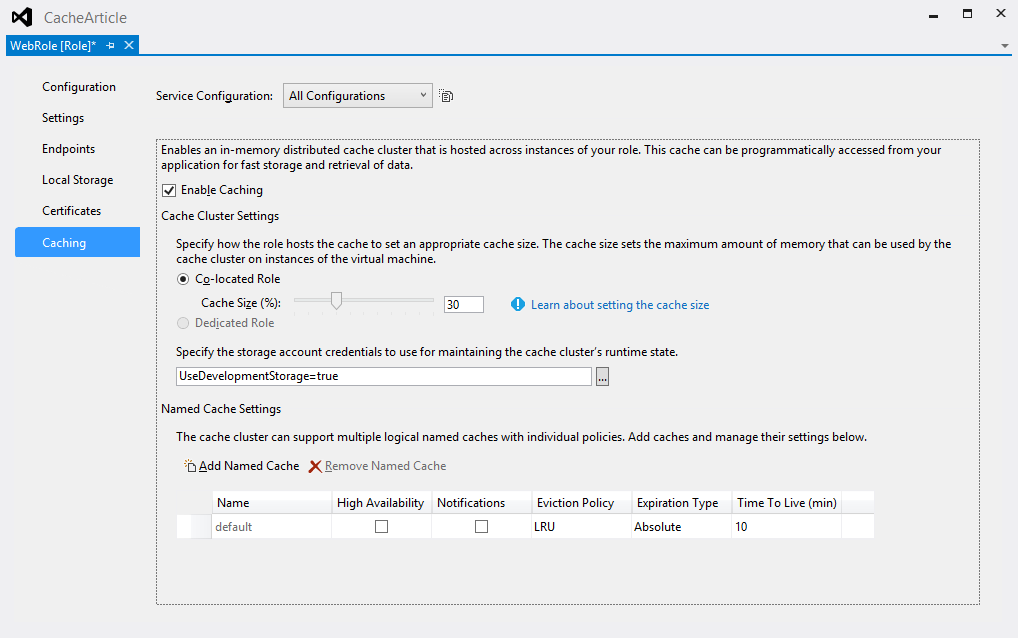Click the red Remove Named Cache icon
This screenshot has height=638, width=1018.
click(x=315, y=466)
